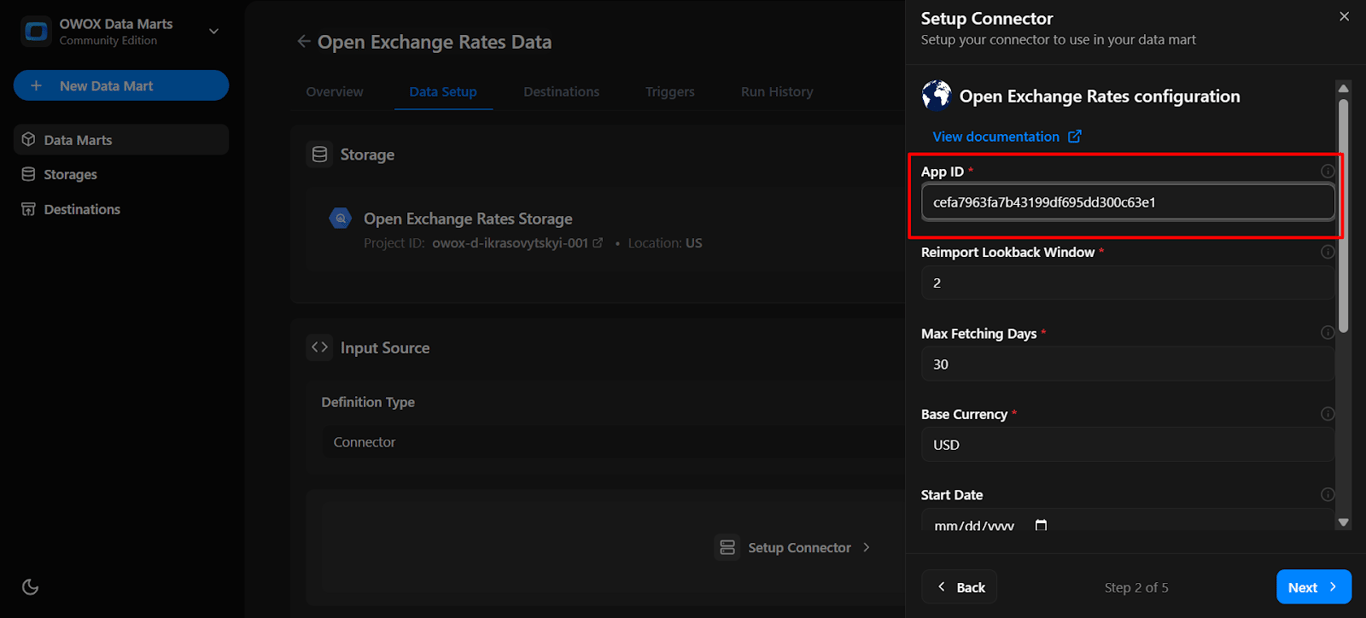Switch to the Run History tab

pyautogui.click(x=777, y=91)
